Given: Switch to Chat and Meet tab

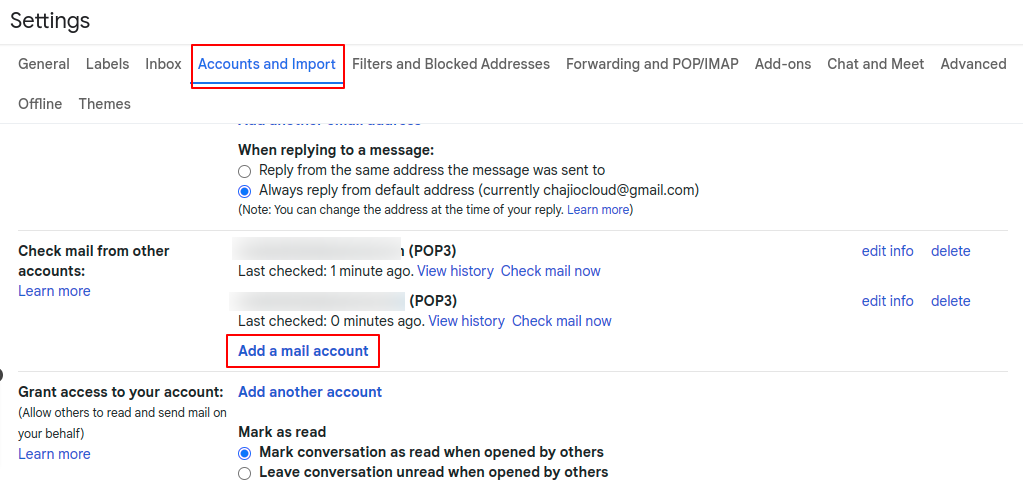Looking at the screenshot, I should tap(875, 64).
